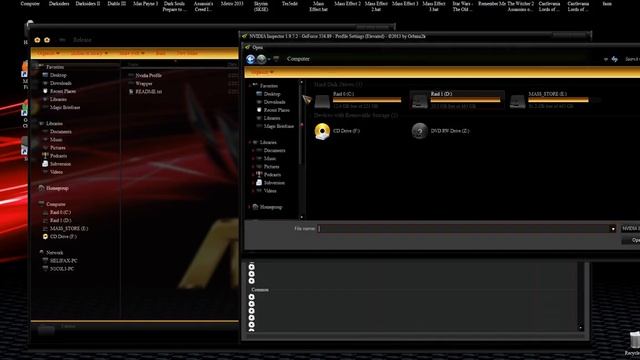The height and width of the screenshot is (360, 640).
Task: Open the recent locations arrow beside forward button
Action: (269, 60)
